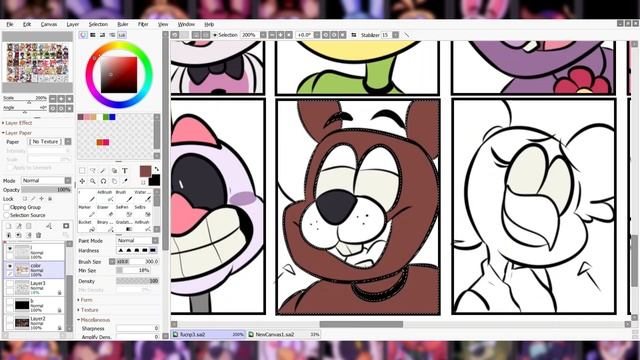Viewport: 640px width, 360px height.
Task: Open the zoom percentage dropdown in toolbar
Action: [263, 35]
